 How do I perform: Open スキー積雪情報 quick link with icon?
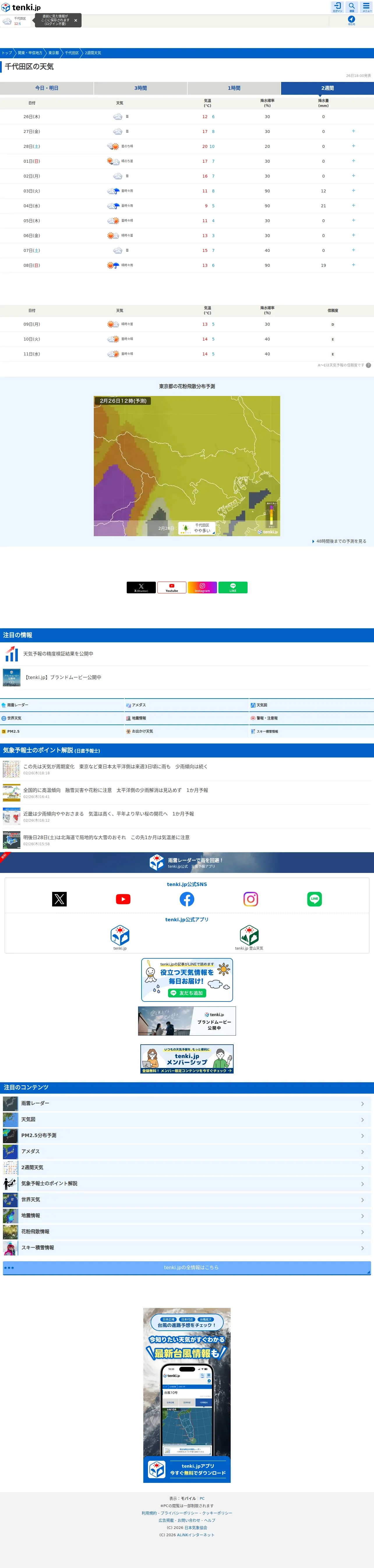click(311, 731)
